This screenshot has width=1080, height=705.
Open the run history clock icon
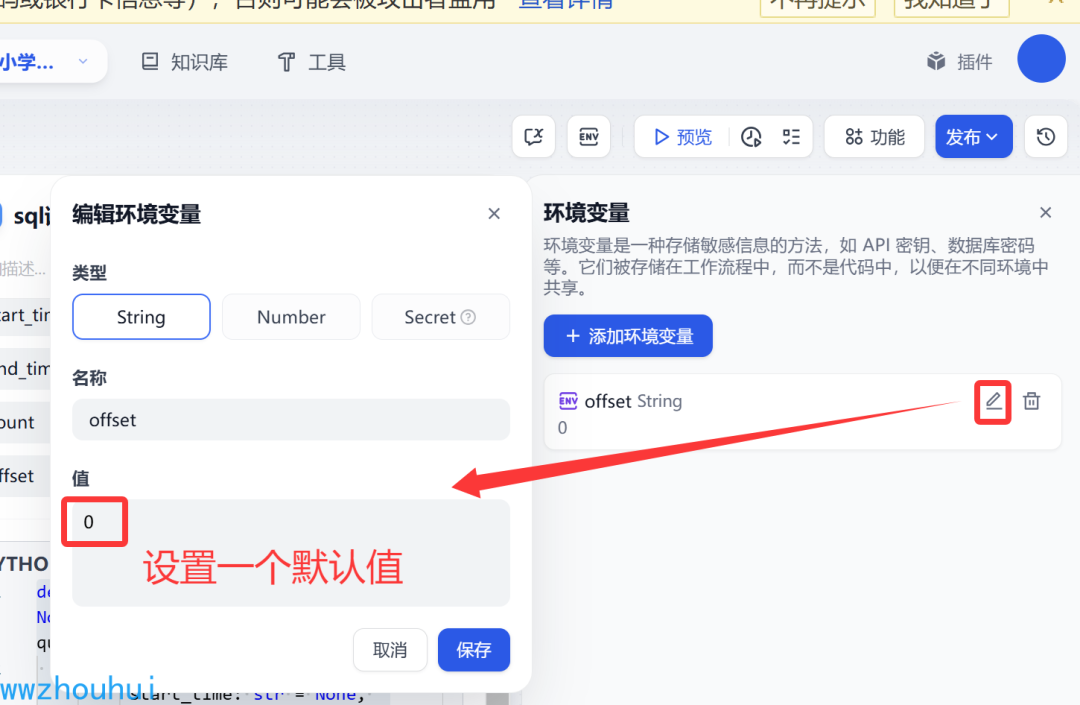click(x=751, y=137)
